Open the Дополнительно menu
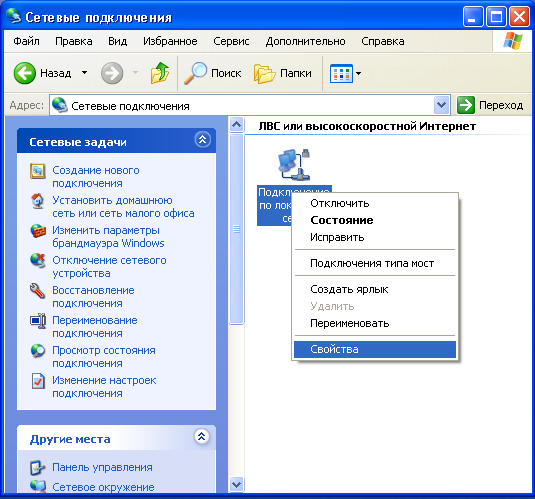Image resolution: width=535 pixels, height=499 pixels. coord(305,41)
